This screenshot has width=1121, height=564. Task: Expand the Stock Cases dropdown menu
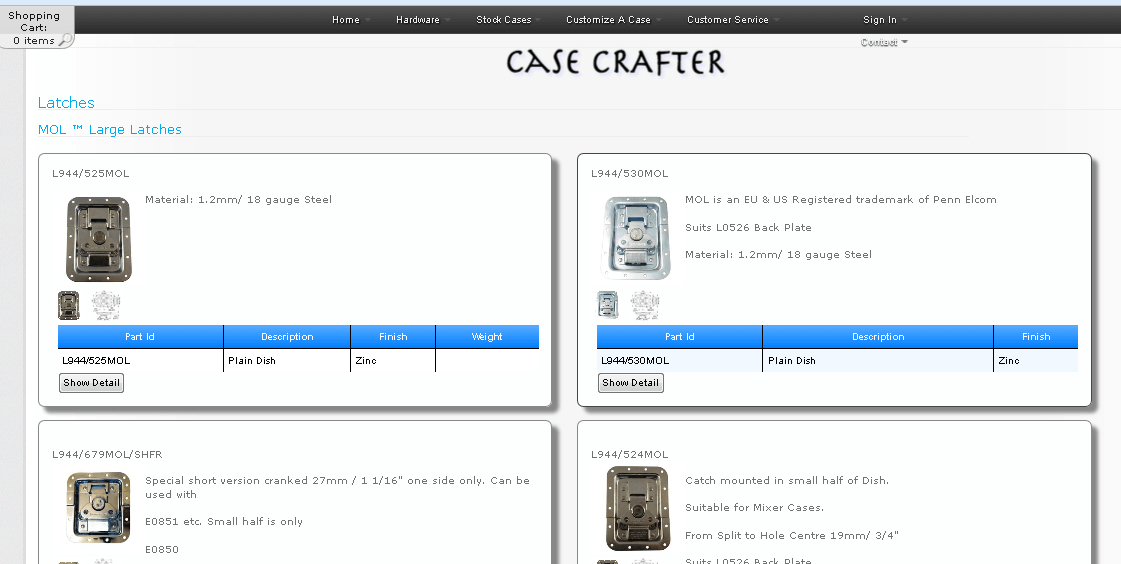pos(508,20)
